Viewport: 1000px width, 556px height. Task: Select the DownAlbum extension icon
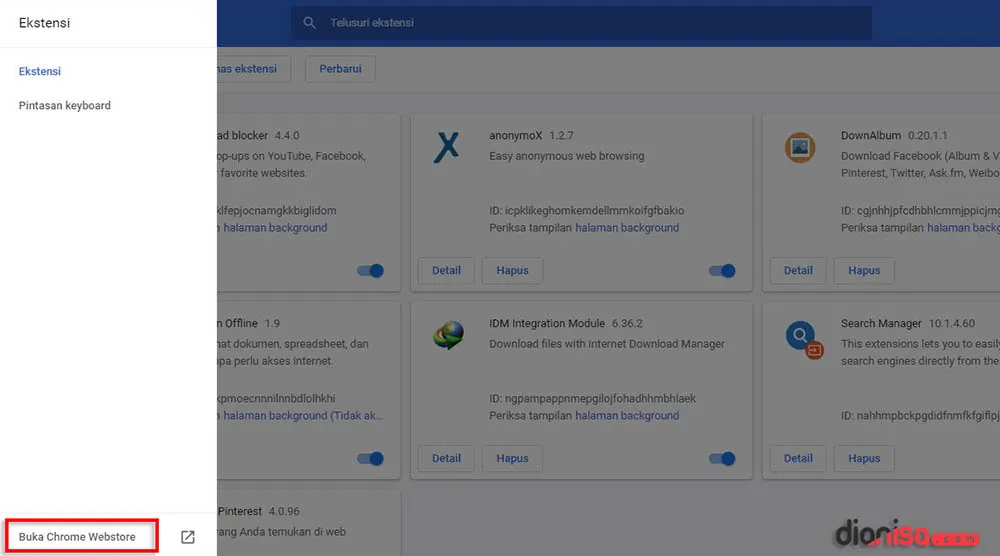pos(800,147)
